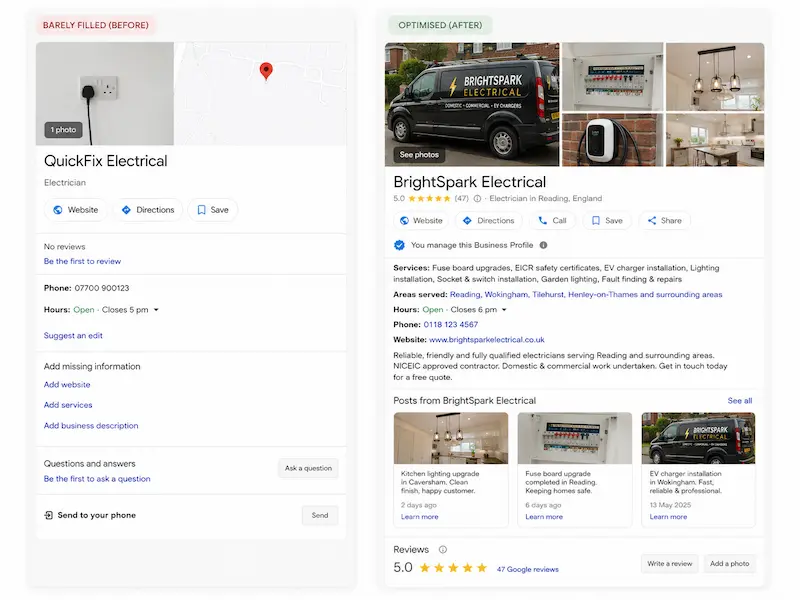Viewport: 800px width, 600px height.
Task: Open 'Reading, Wokingham, Tilehurst' areas served link
Action: pyautogui.click(x=586, y=294)
